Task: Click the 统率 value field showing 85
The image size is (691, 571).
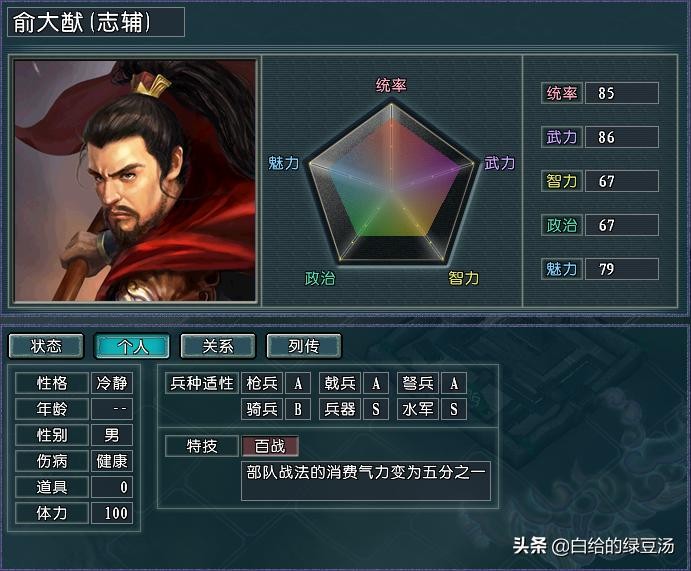Action: (622, 93)
